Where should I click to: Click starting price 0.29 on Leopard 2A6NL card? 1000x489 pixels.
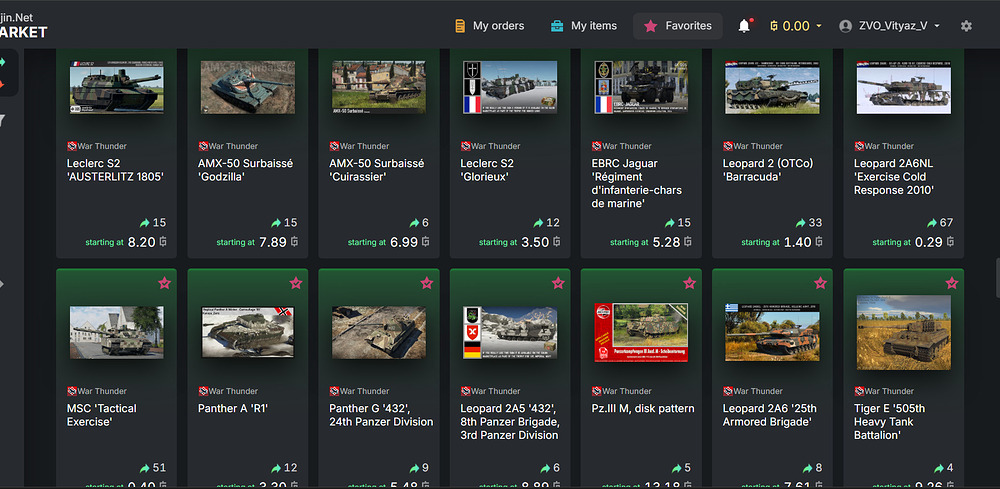[x=929, y=242]
